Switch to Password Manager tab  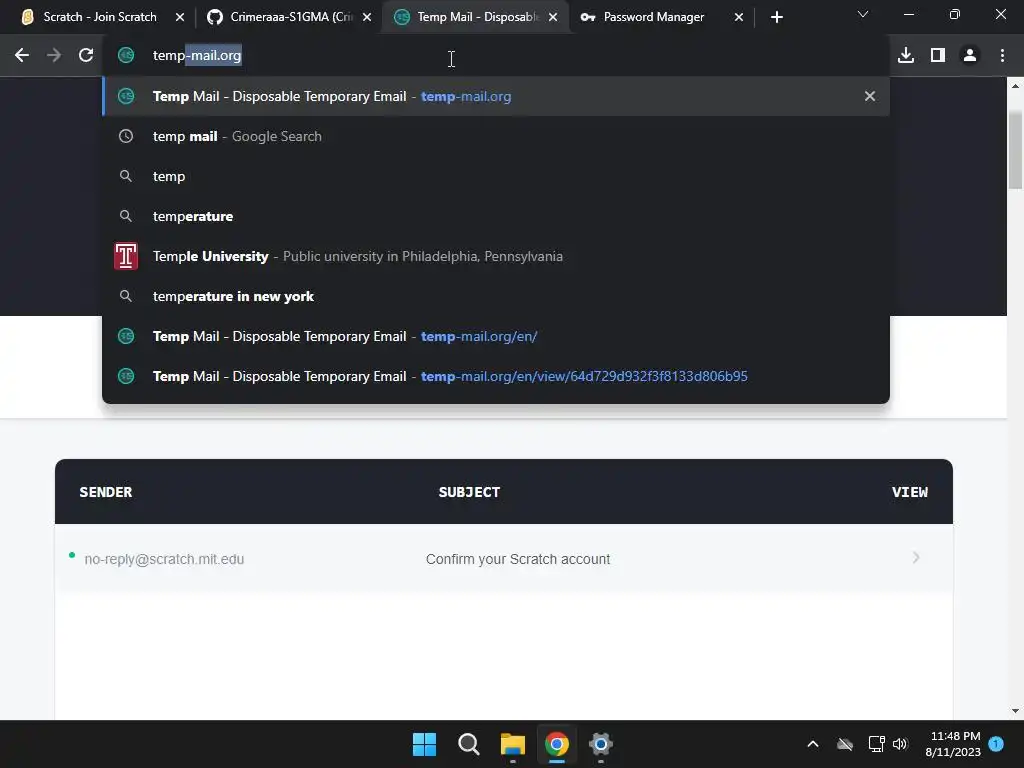tap(662, 17)
